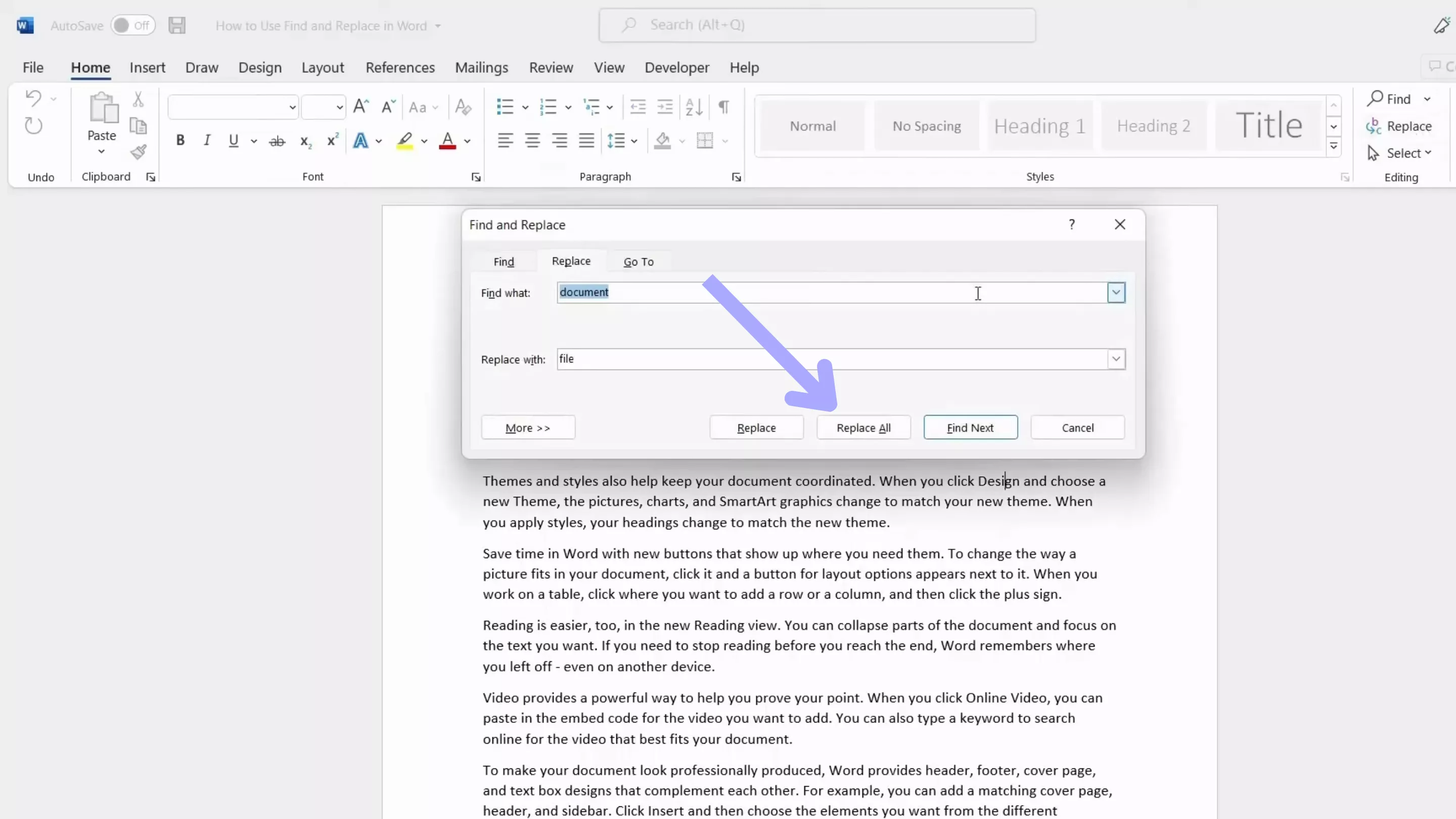1456x819 pixels.
Task: Show paragraph marks with pilcrow icon
Action: (723, 107)
